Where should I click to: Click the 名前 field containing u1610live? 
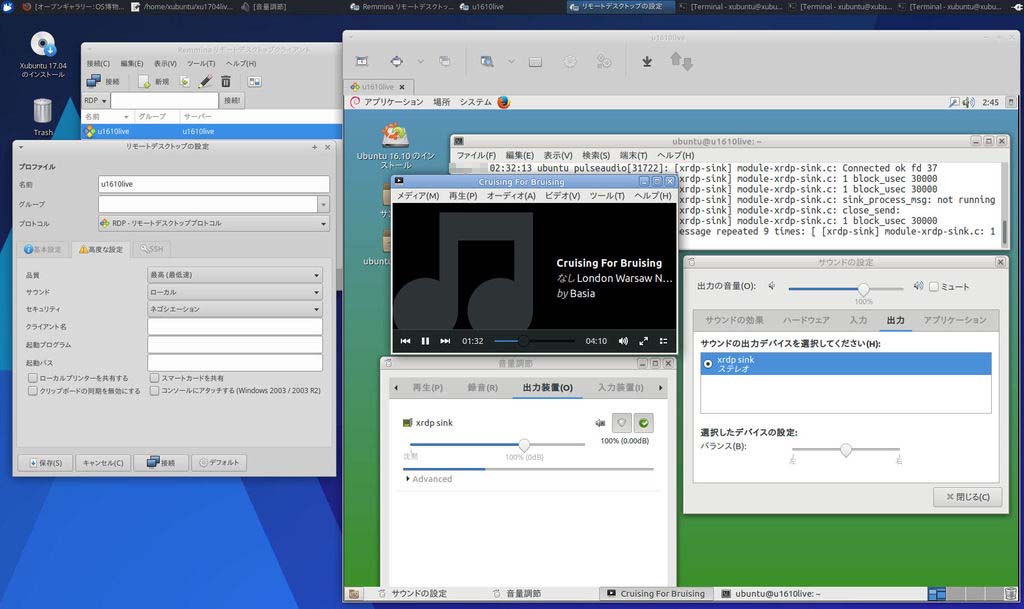[214, 184]
